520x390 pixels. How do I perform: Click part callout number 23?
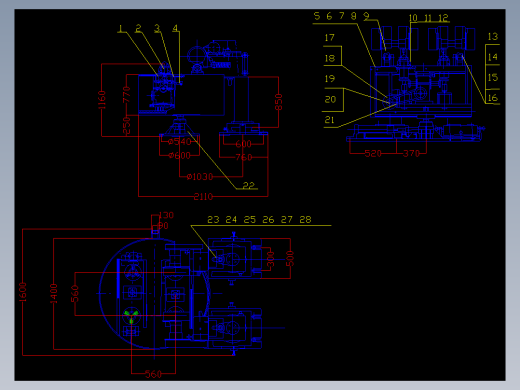tap(213, 220)
